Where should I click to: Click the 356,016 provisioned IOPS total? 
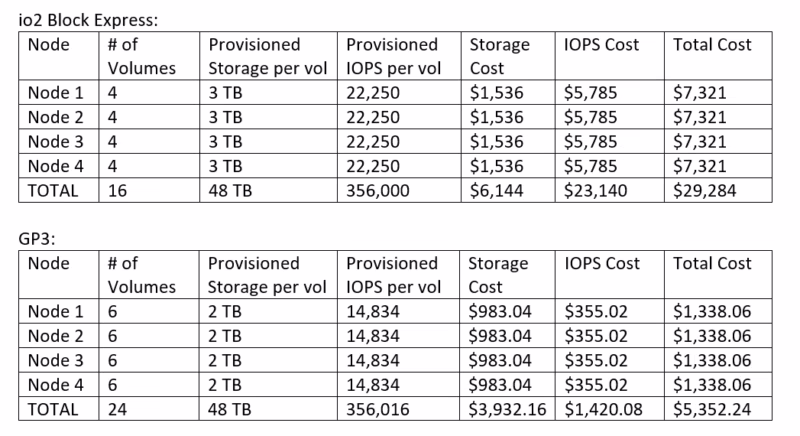click(x=380, y=410)
